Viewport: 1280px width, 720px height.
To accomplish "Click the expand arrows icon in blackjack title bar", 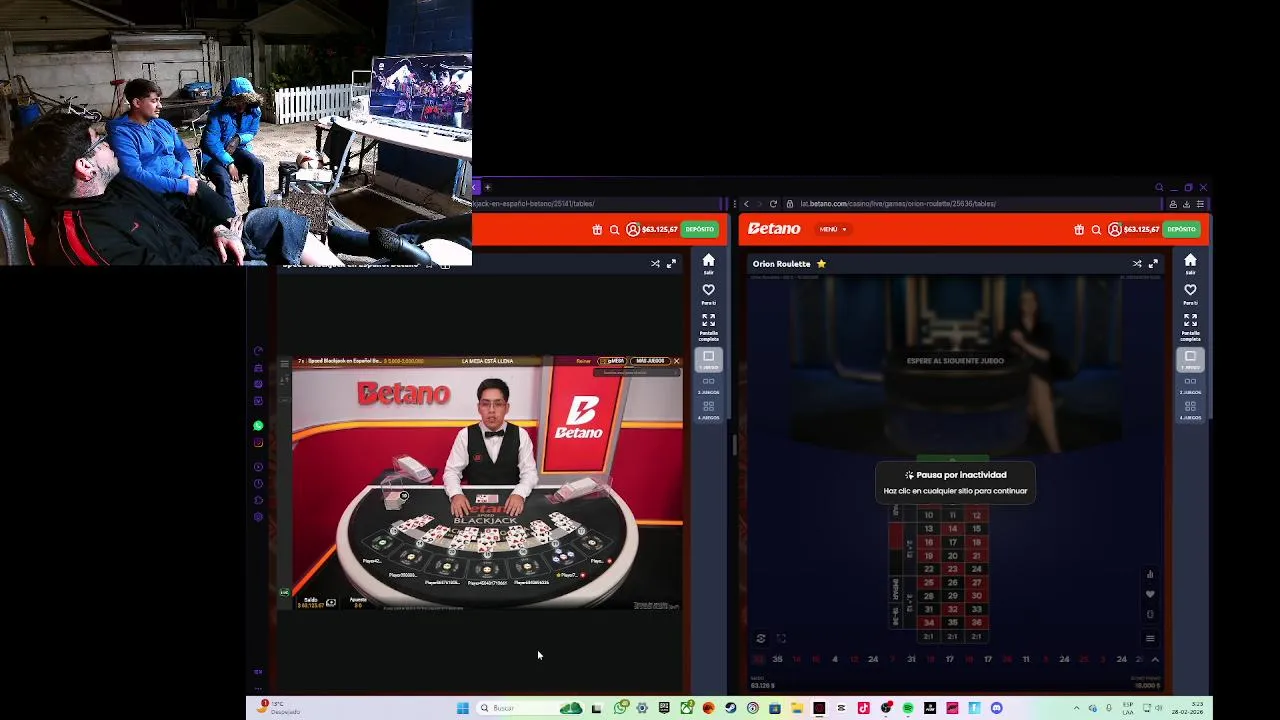I will (671, 264).
